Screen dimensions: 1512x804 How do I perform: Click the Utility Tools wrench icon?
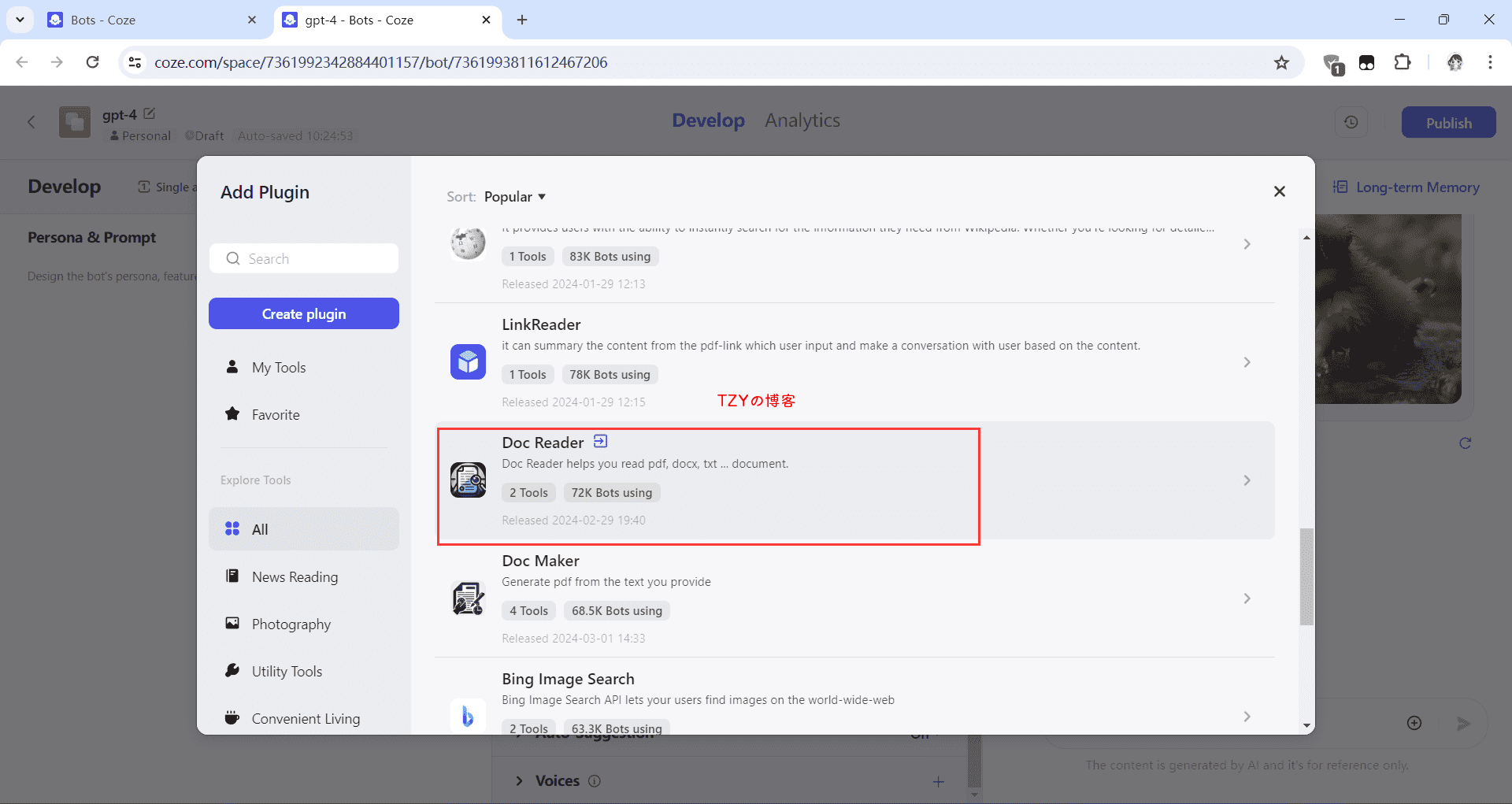pyautogui.click(x=232, y=671)
